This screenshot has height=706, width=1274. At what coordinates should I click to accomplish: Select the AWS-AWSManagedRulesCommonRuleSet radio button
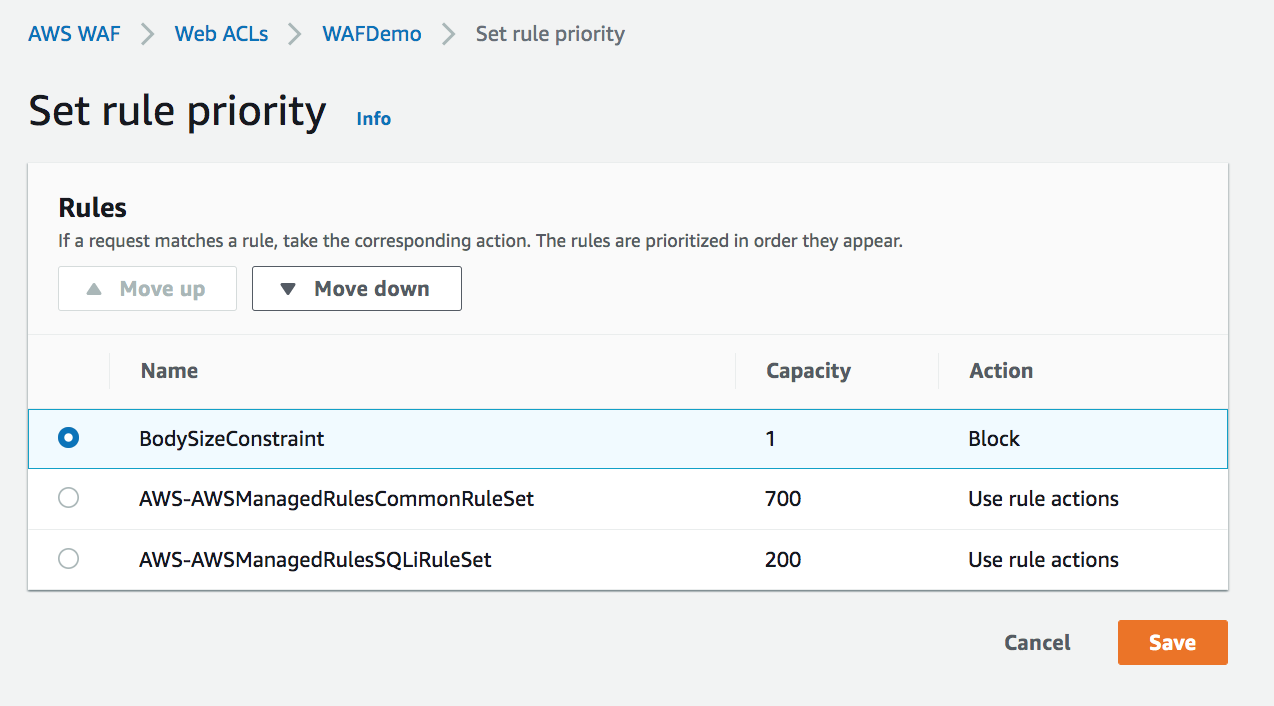coord(68,498)
